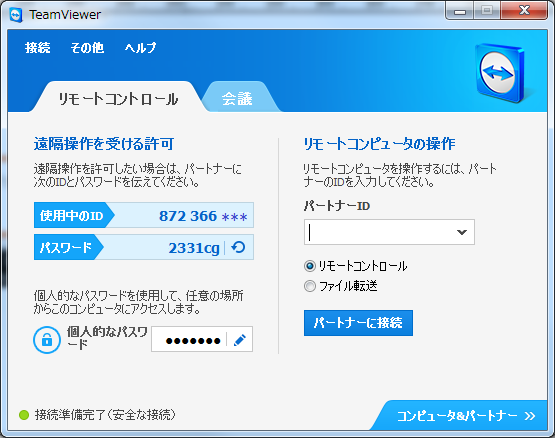
Task: Click the green connection status indicator
Action: tap(24, 415)
